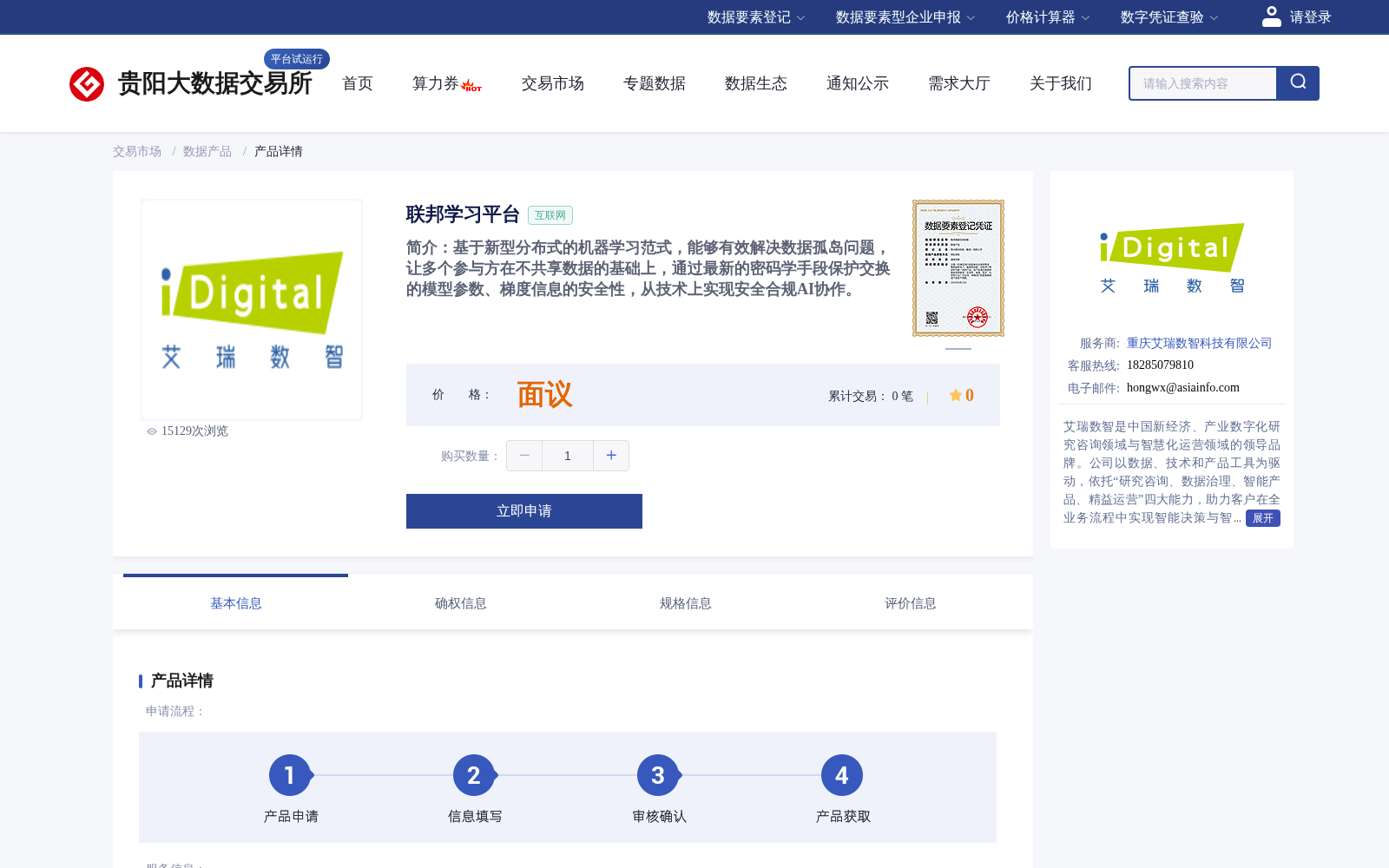
Task: Click 累计交易：0 笔 text
Action: click(871, 396)
